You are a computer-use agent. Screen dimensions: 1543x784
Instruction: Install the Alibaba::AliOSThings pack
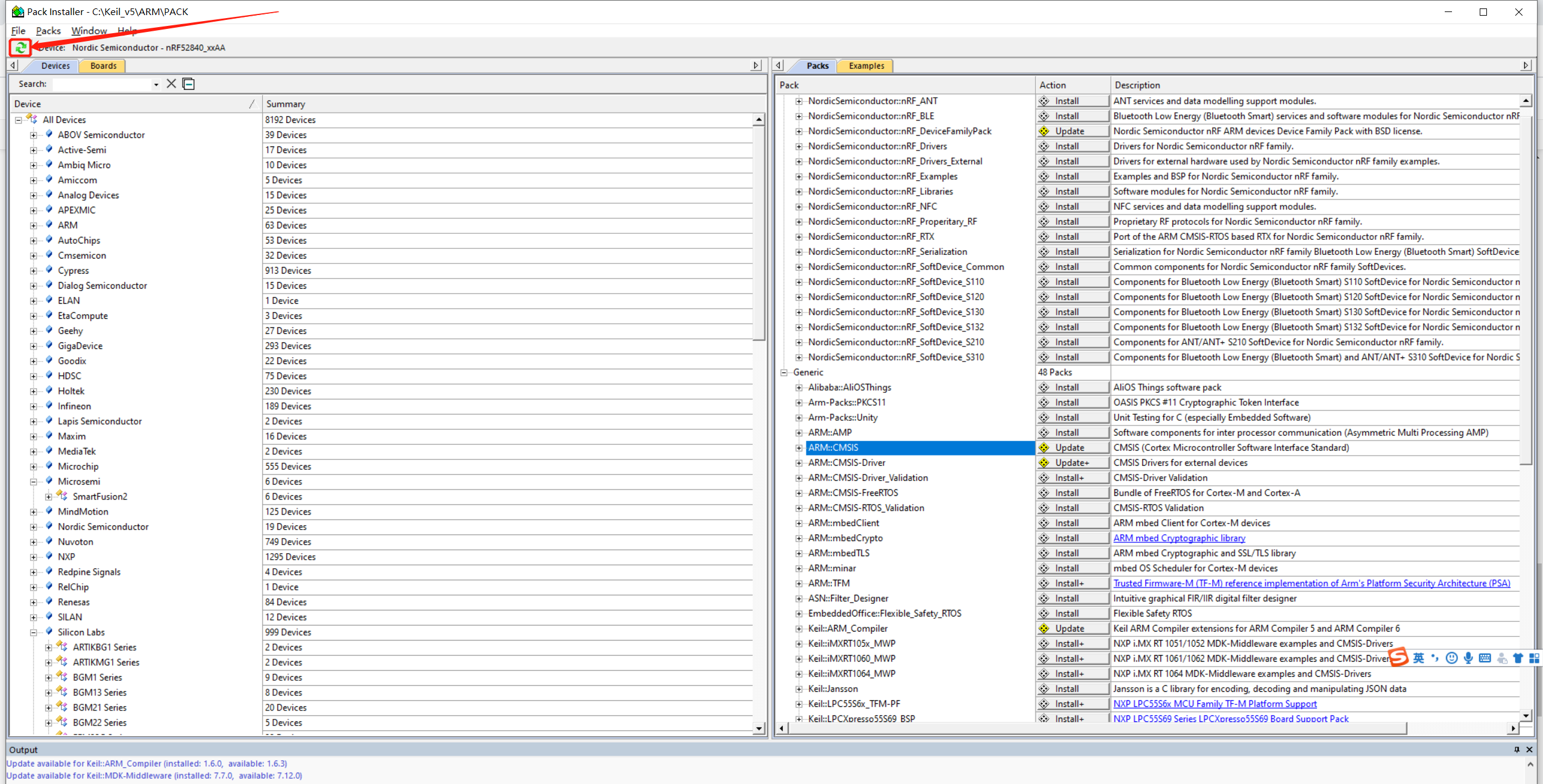[x=1073, y=387]
